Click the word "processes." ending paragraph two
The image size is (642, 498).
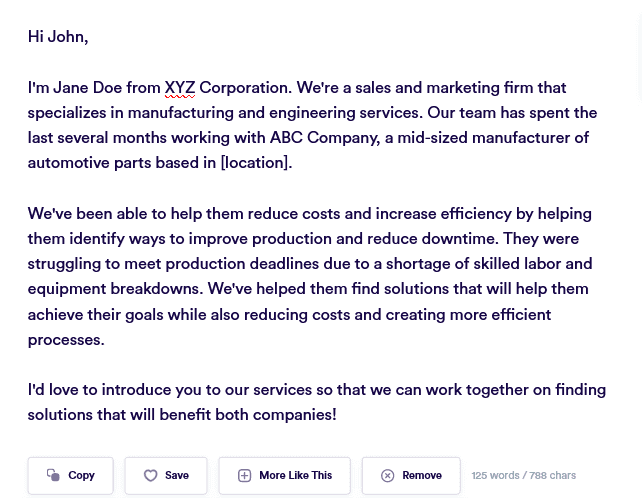pos(66,340)
